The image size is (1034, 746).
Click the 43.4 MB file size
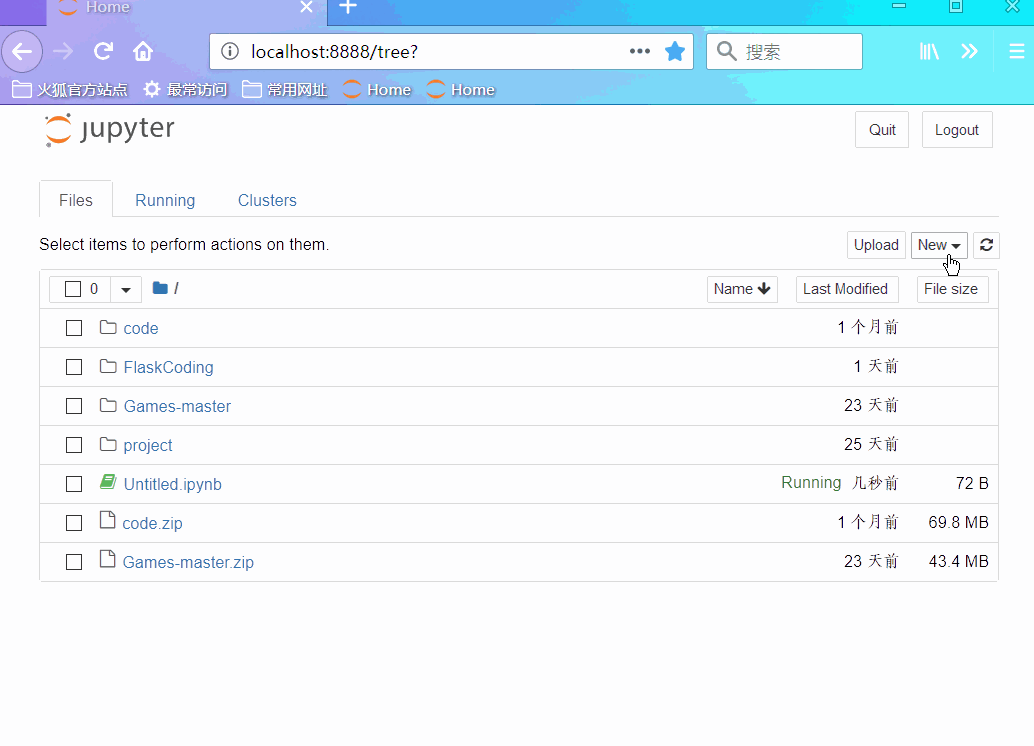(x=958, y=561)
